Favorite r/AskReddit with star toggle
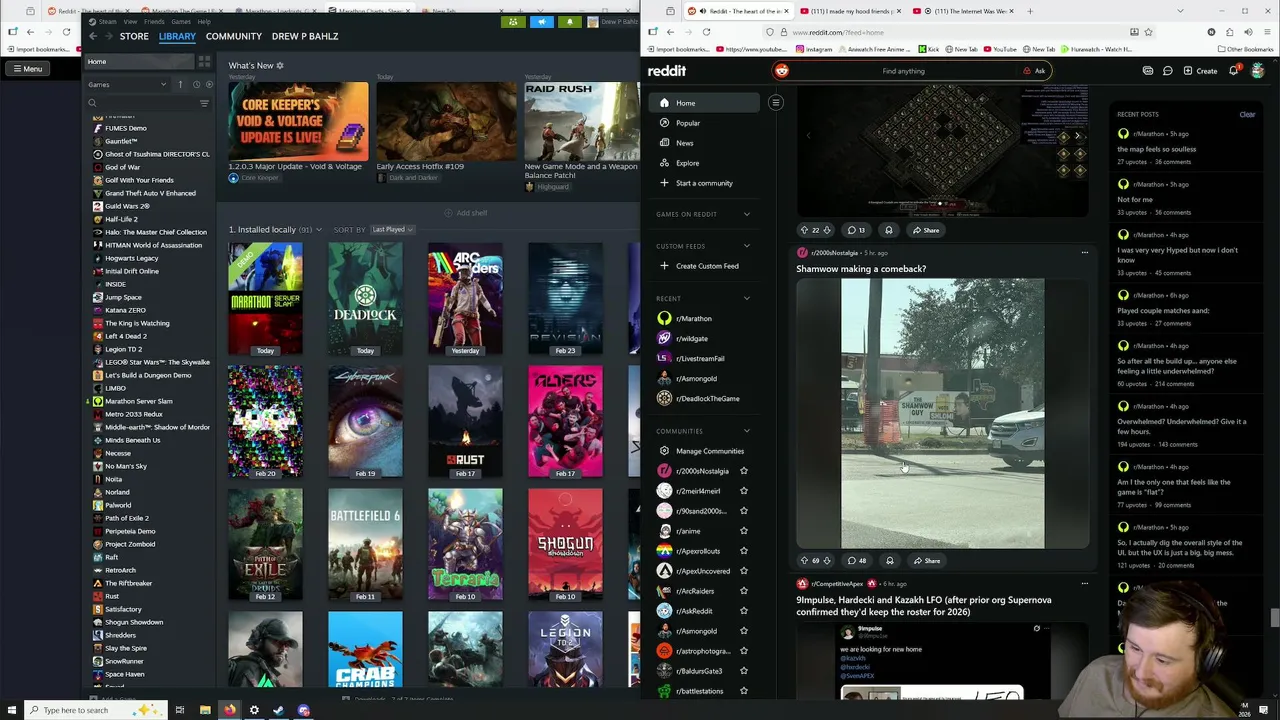The height and width of the screenshot is (720, 1280). coord(743,611)
